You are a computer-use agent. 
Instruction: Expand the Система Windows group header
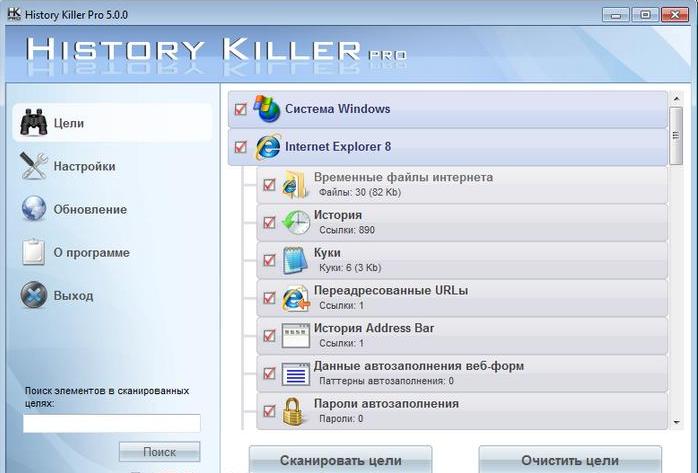[448, 109]
